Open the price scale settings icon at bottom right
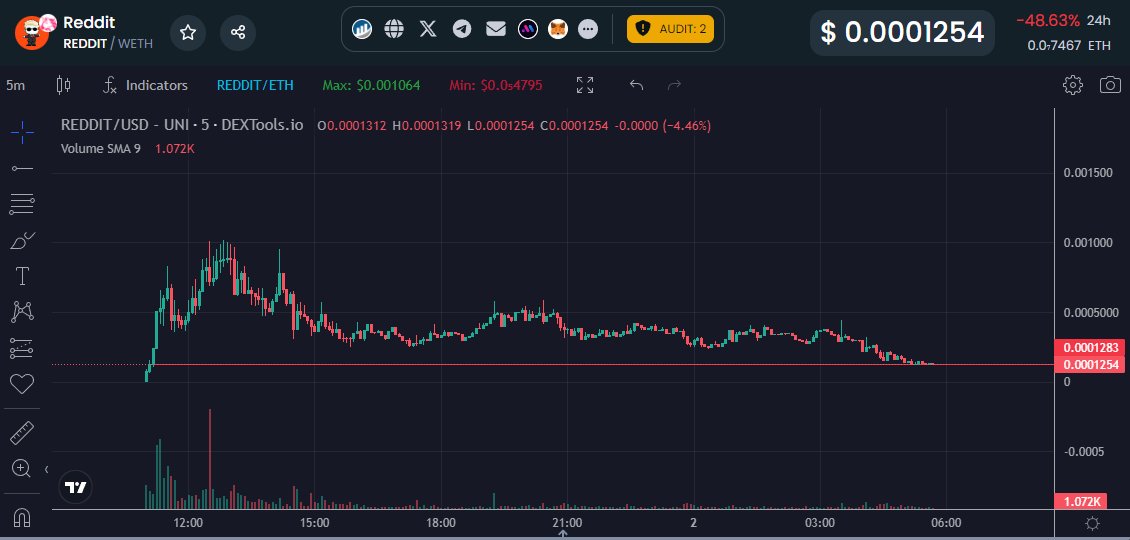 click(x=1093, y=523)
